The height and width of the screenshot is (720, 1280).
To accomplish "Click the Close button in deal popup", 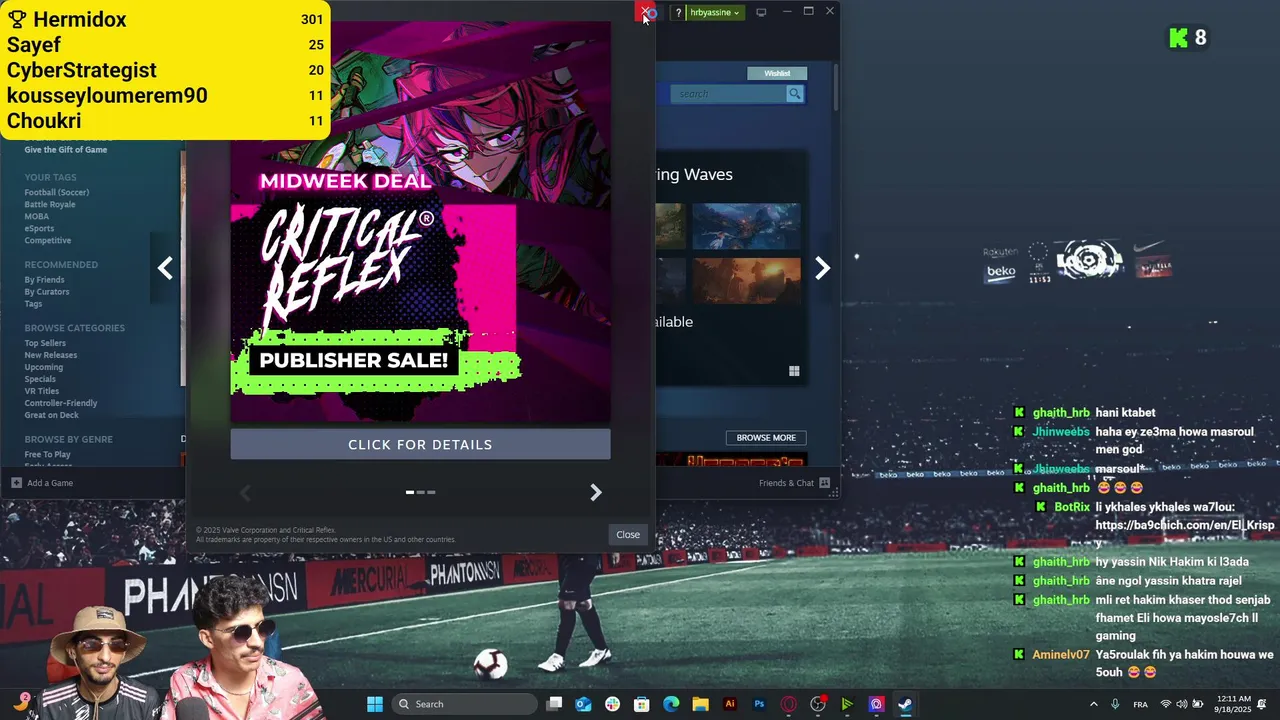I will [628, 534].
